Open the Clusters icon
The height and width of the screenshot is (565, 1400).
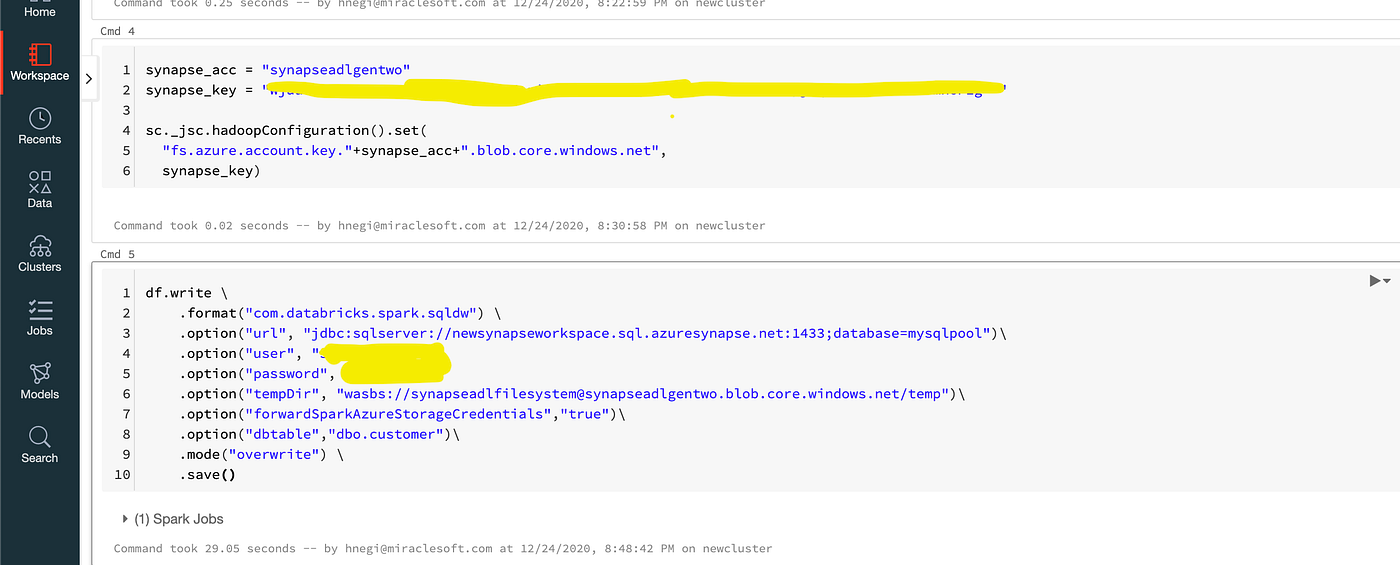click(40, 245)
